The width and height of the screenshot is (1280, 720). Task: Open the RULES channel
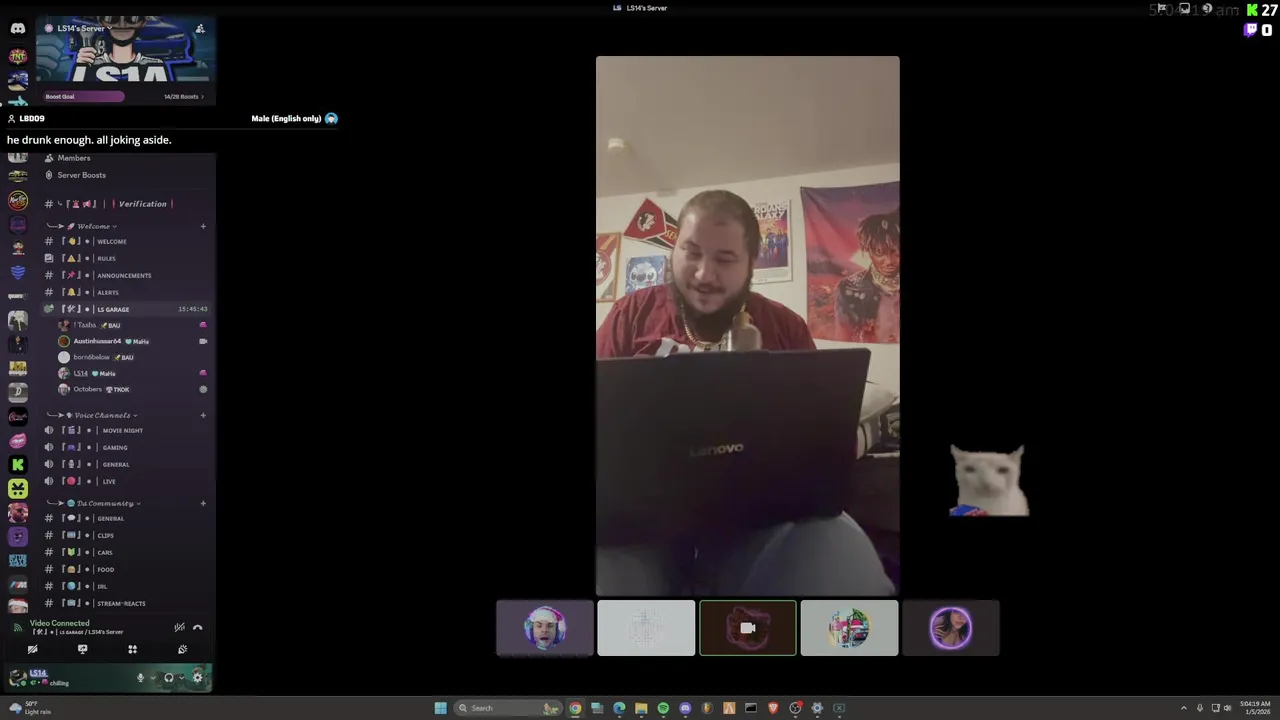pyautogui.click(x=125, y=258)
